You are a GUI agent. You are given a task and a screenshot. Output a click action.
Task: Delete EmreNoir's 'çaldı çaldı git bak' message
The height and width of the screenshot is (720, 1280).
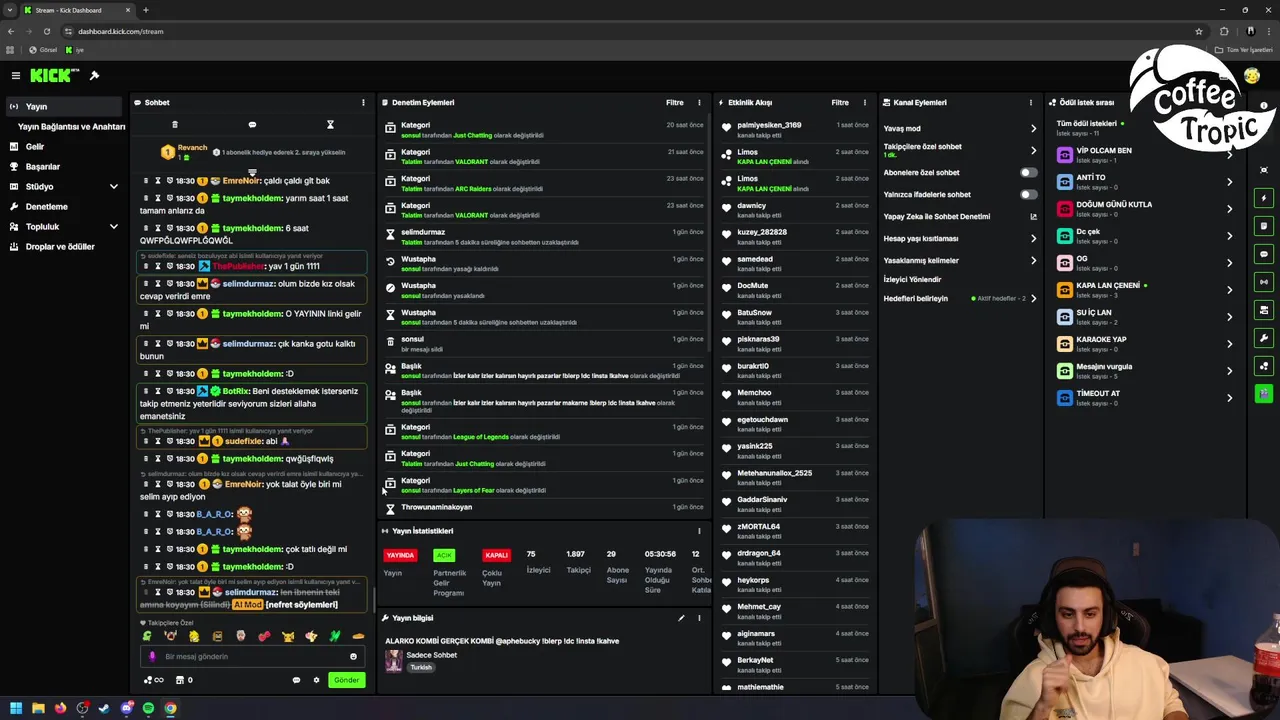[146, 181]
